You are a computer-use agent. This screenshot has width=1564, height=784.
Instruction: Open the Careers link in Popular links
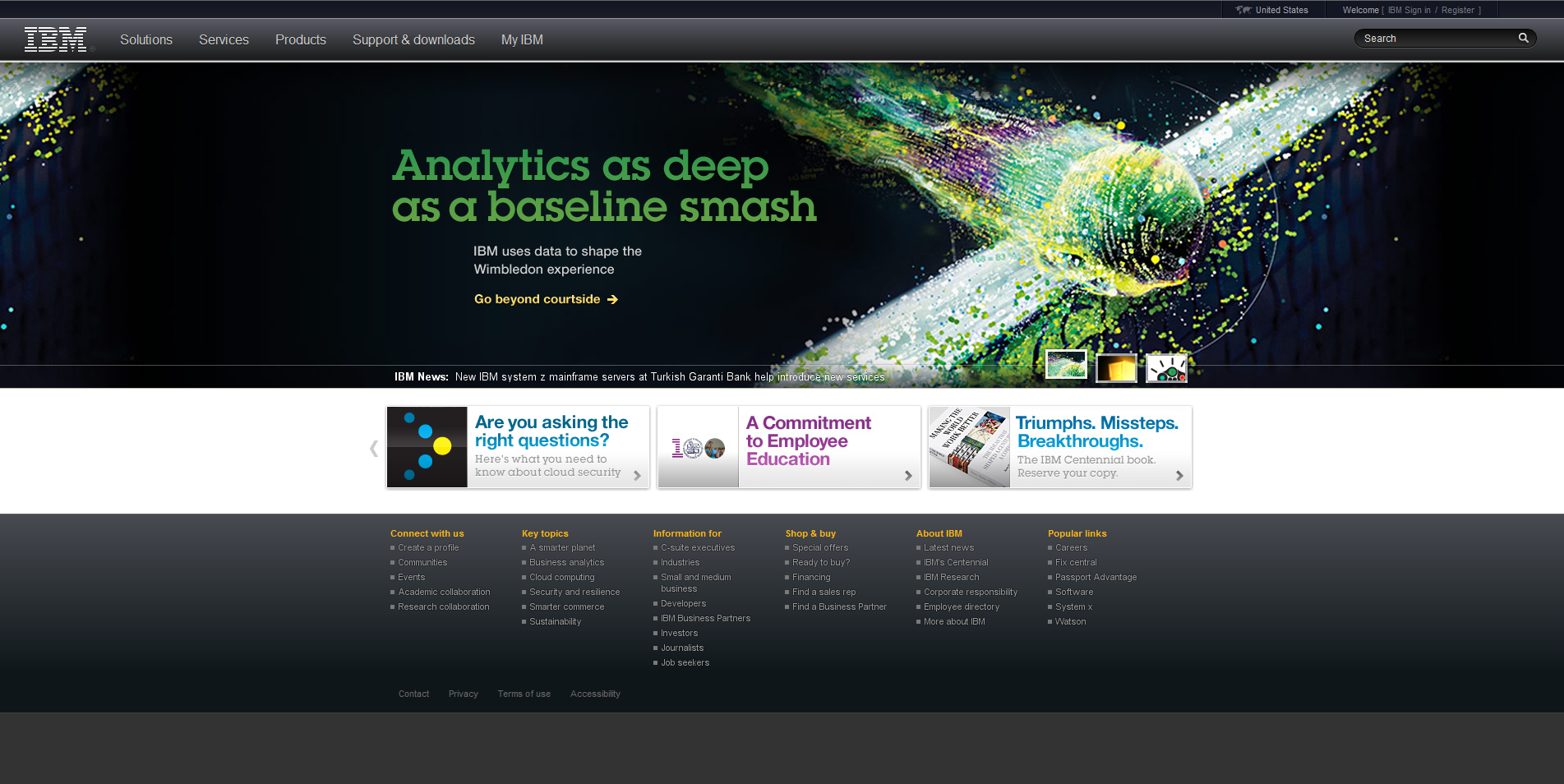pyautogui.click(x=1071, y=548)
